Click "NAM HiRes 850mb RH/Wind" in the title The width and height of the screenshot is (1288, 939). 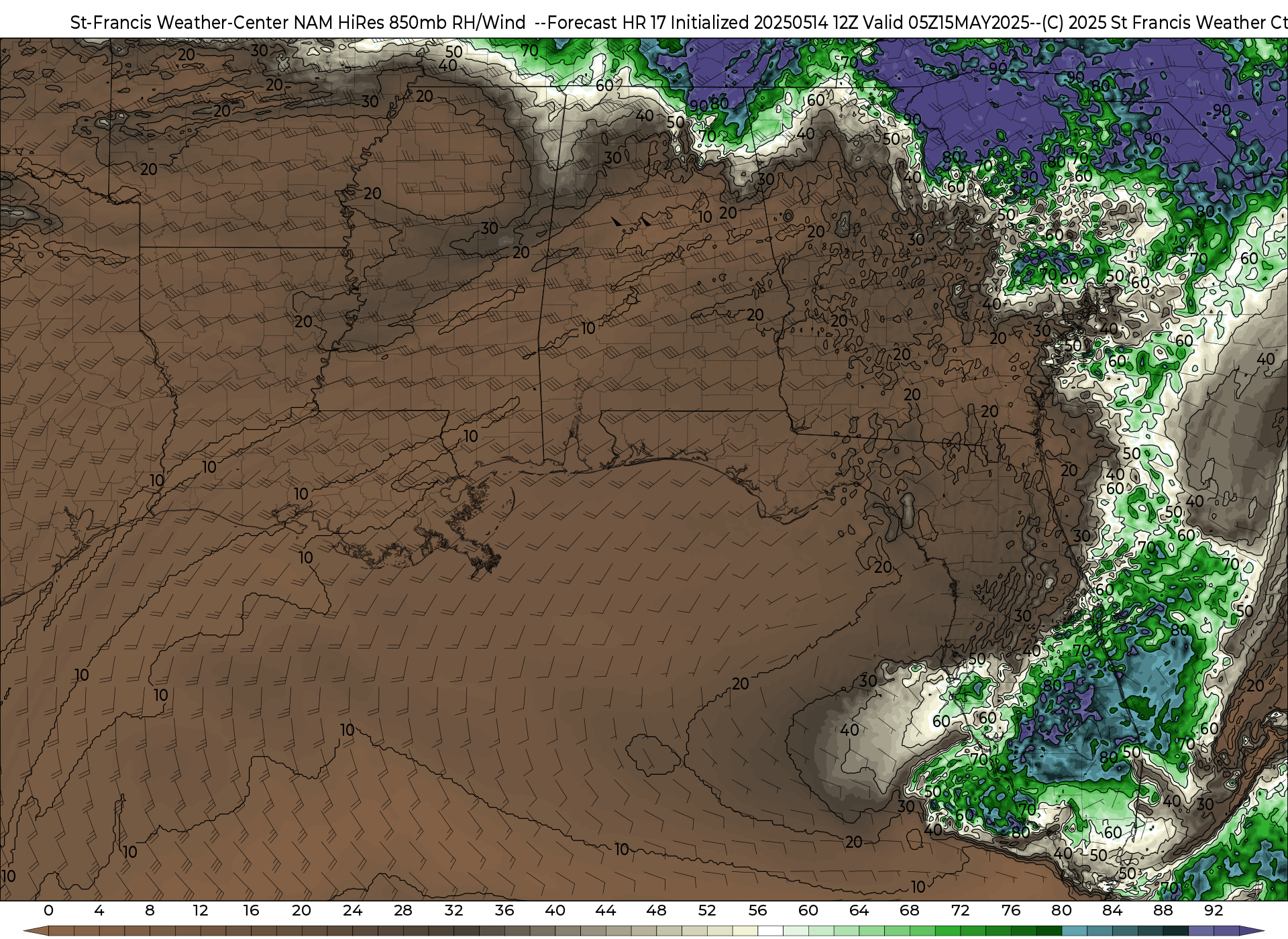409,23
